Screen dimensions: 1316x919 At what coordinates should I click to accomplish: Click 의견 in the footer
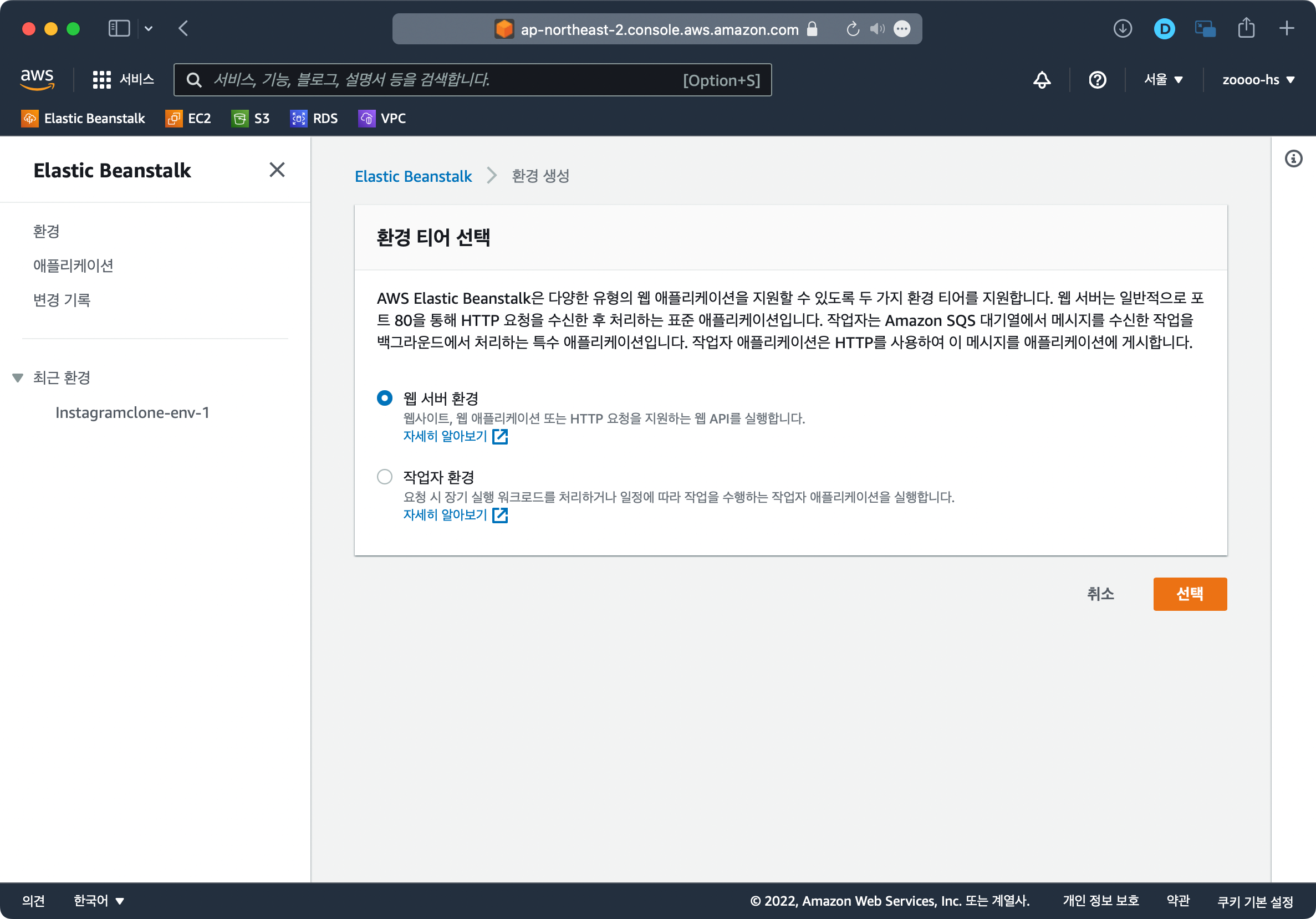point(34,900)
